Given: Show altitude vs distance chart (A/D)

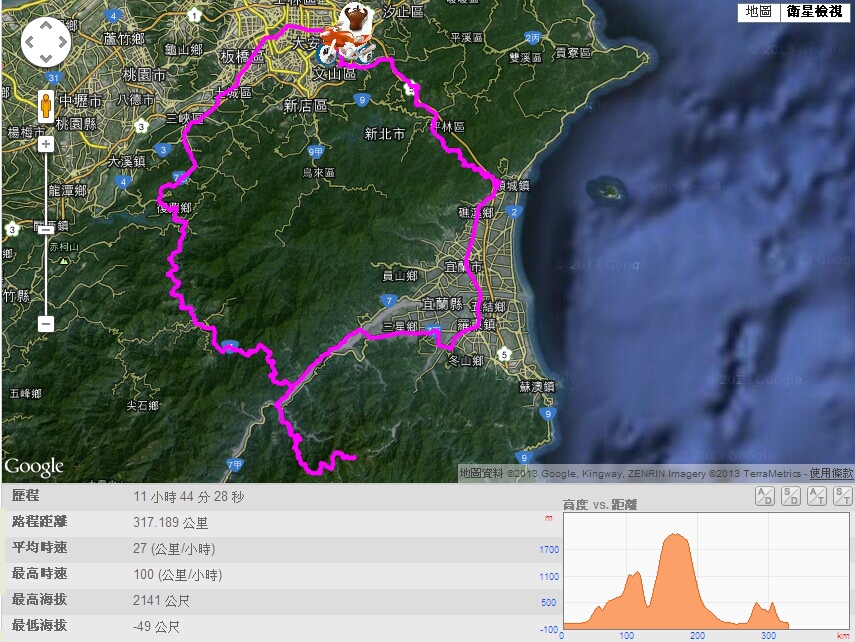Looking at the screenshot, I should [x=765, y=496].
